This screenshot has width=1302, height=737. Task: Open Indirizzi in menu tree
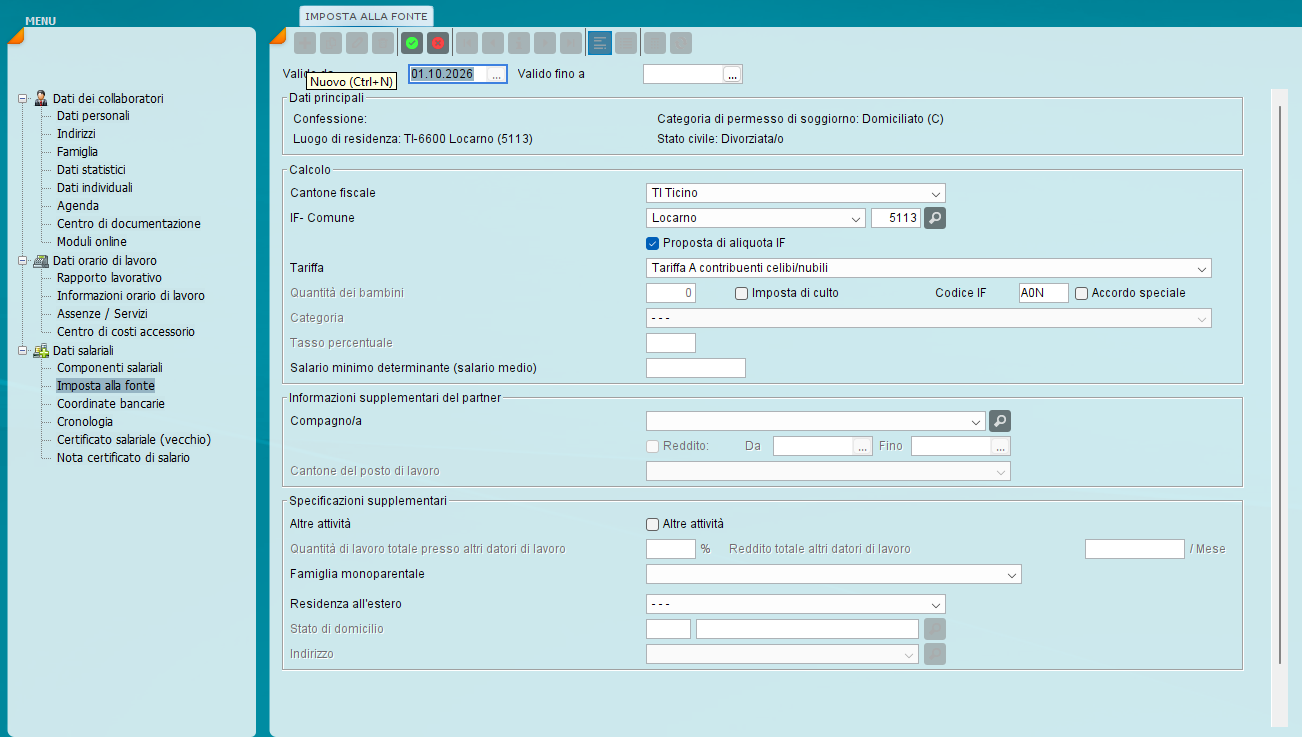pos(76,134)
